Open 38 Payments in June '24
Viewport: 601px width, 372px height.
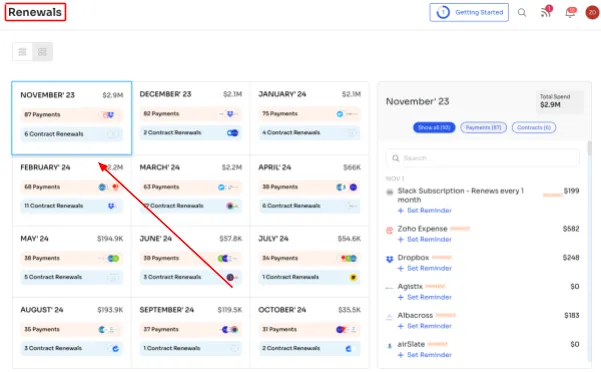(190, 258)
